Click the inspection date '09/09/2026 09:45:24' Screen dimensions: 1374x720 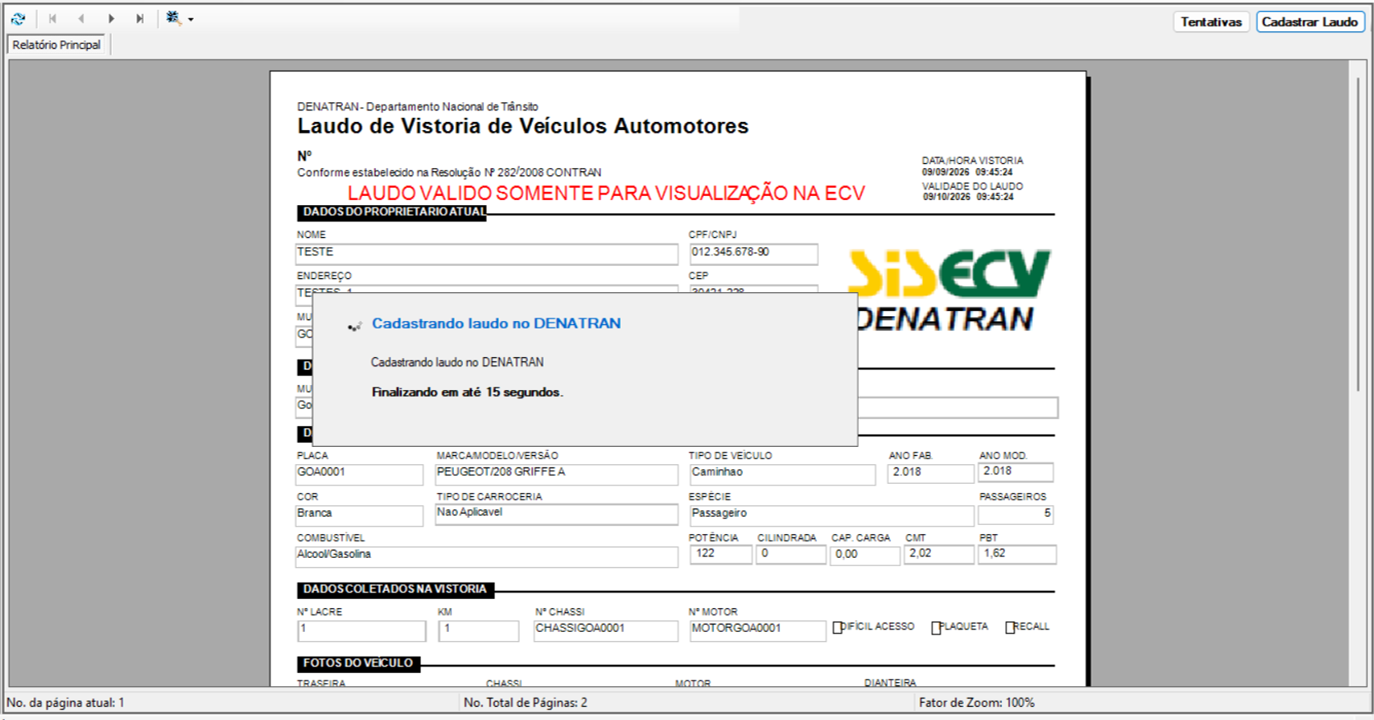968,172
